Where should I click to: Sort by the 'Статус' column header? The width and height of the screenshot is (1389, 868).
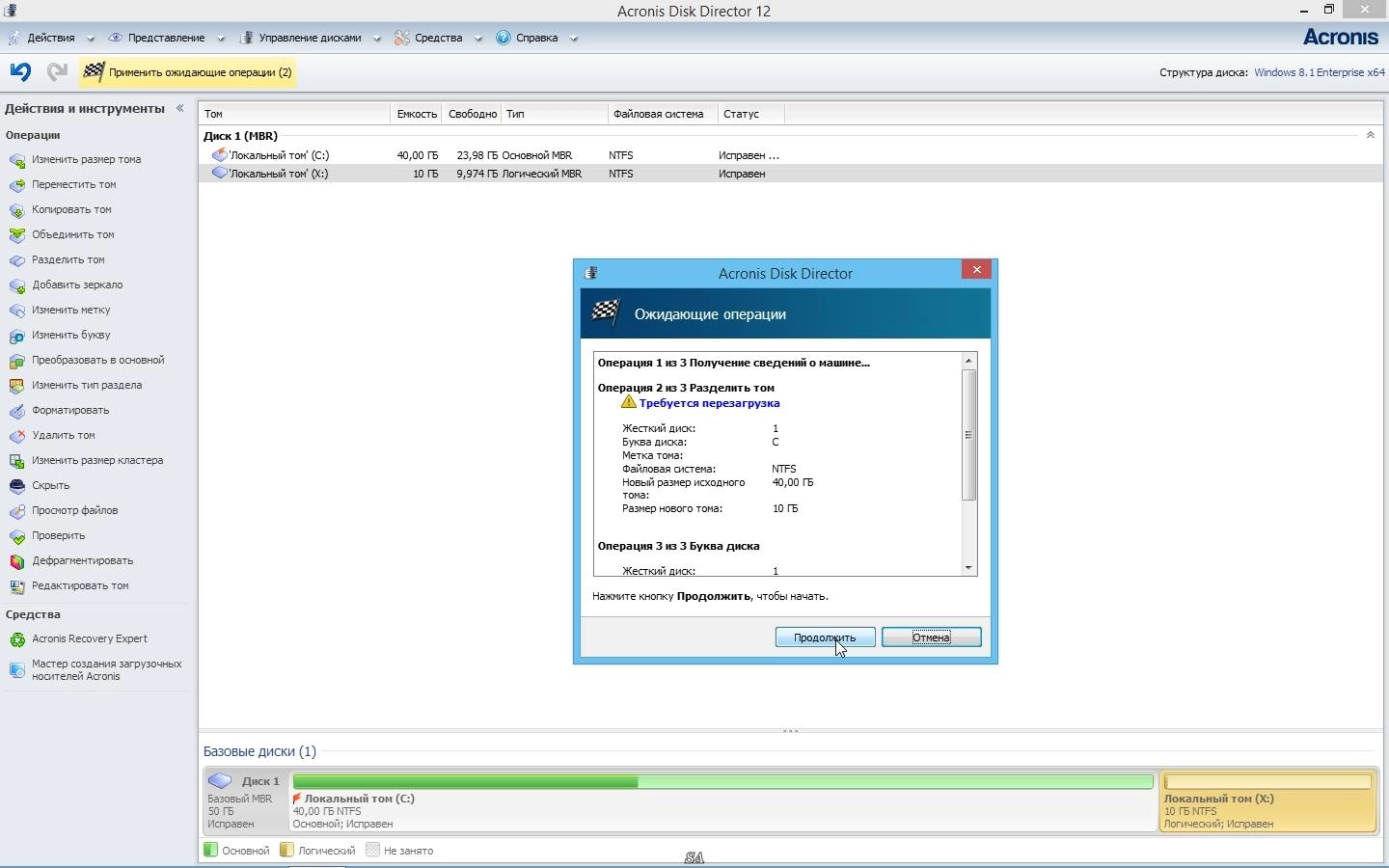coord(750,114)
